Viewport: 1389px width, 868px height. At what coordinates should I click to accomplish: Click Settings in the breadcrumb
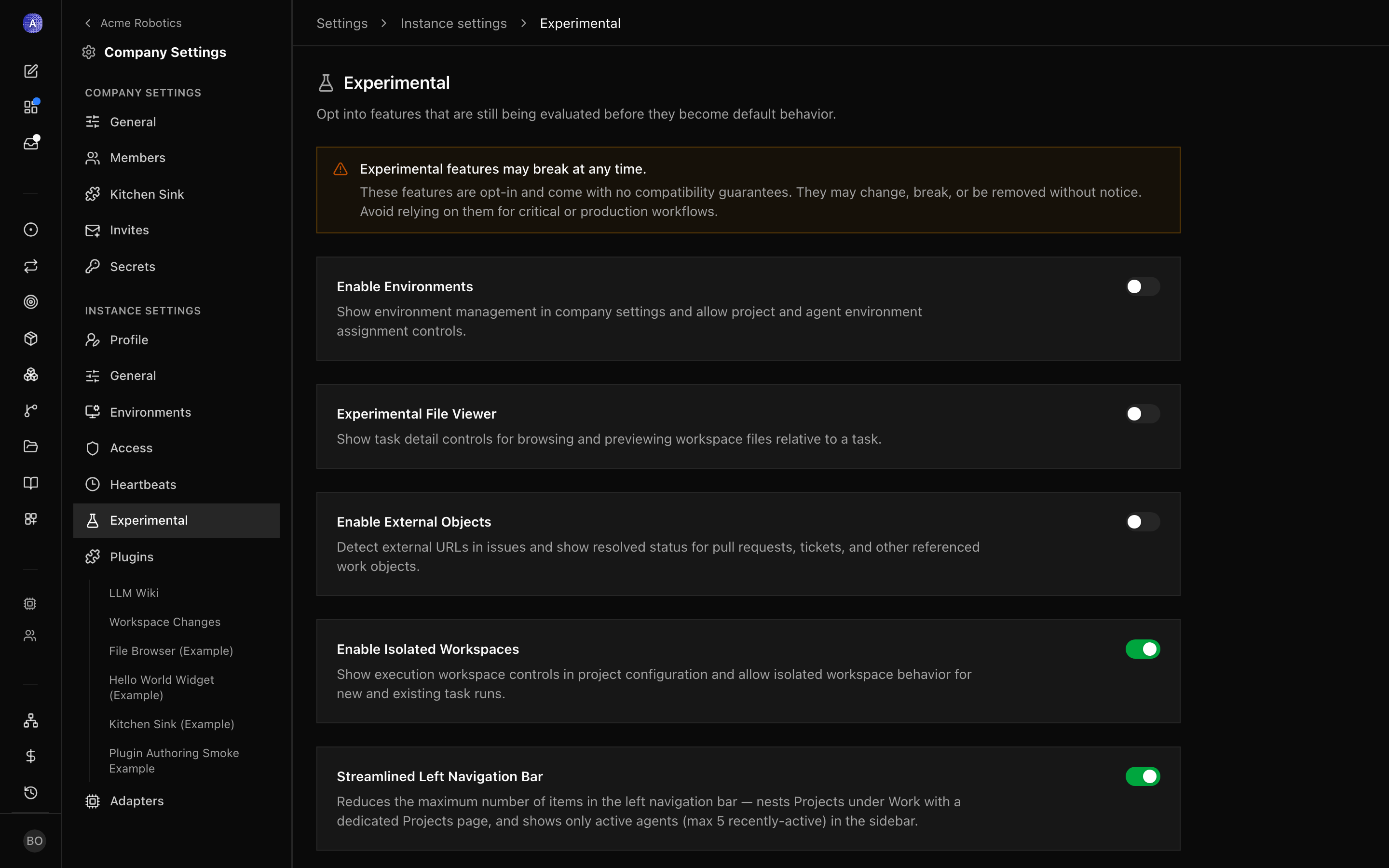coord(342,24)
